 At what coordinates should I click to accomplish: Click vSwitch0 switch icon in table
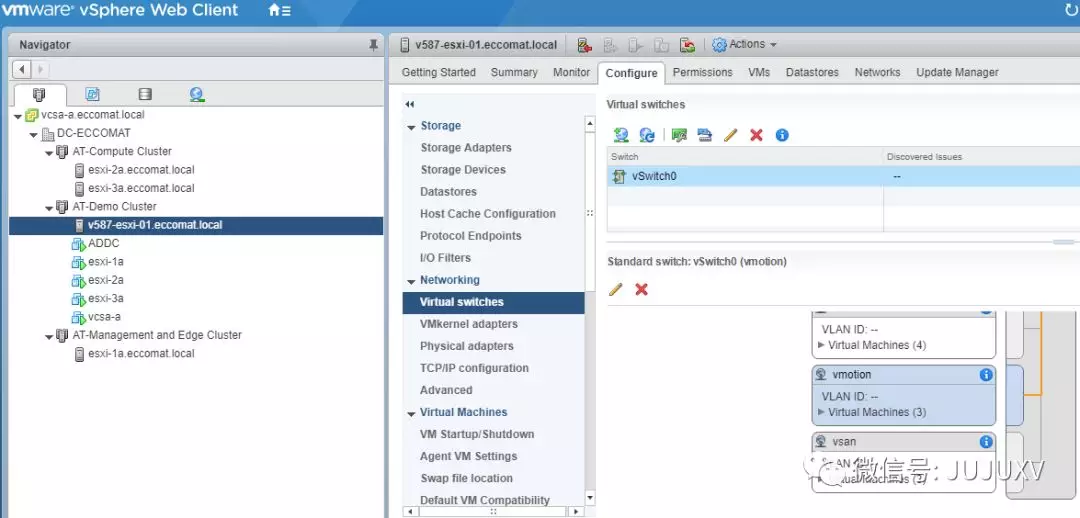click(619, 176)
